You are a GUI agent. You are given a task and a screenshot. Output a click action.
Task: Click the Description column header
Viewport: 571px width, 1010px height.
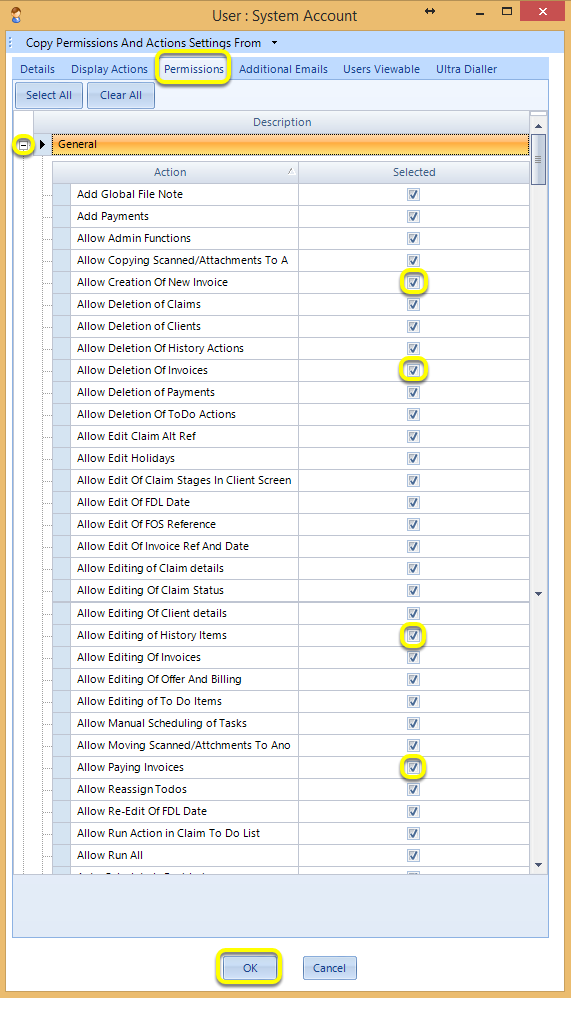(x=282, y=122)
